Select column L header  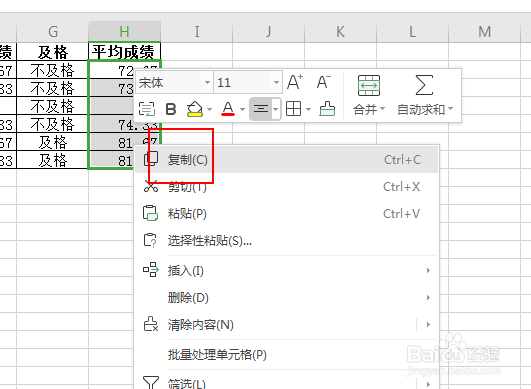412,32
